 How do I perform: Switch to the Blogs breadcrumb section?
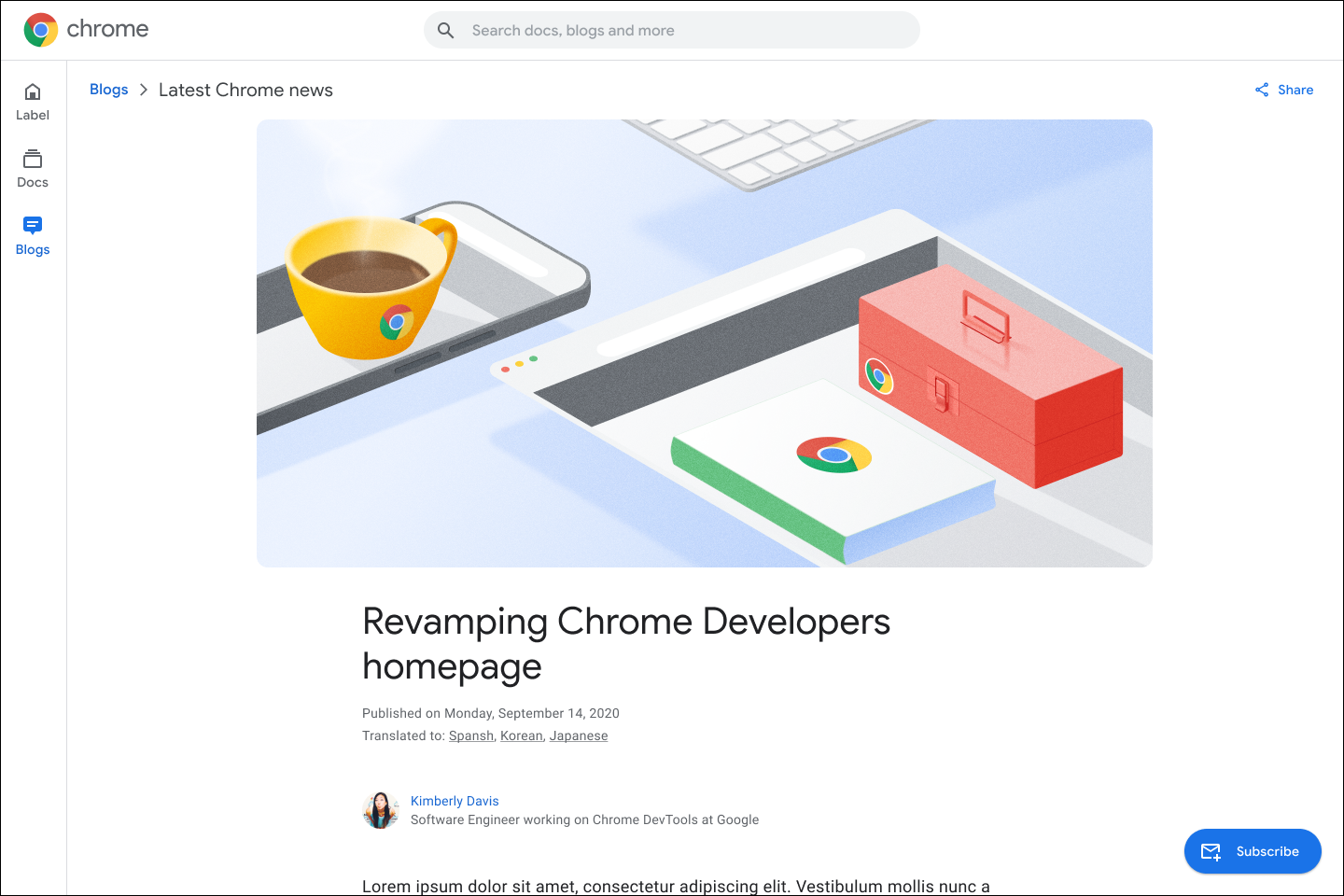(108, 89)
